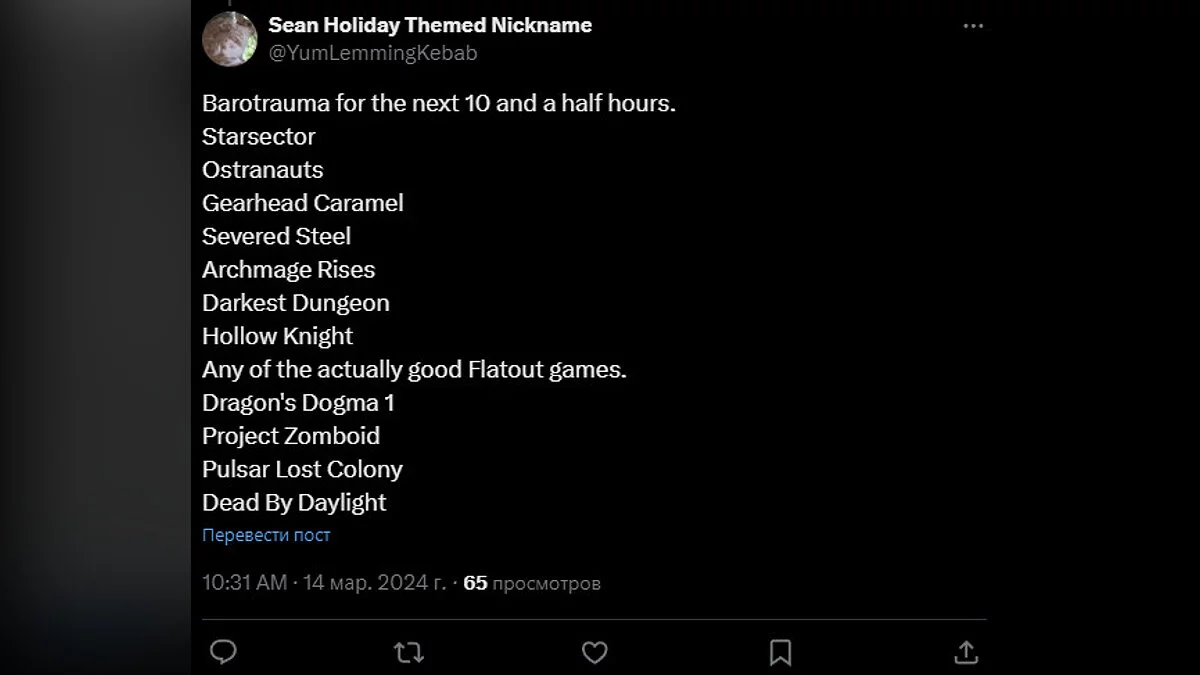Click the reply speech bubble icon

224,653
